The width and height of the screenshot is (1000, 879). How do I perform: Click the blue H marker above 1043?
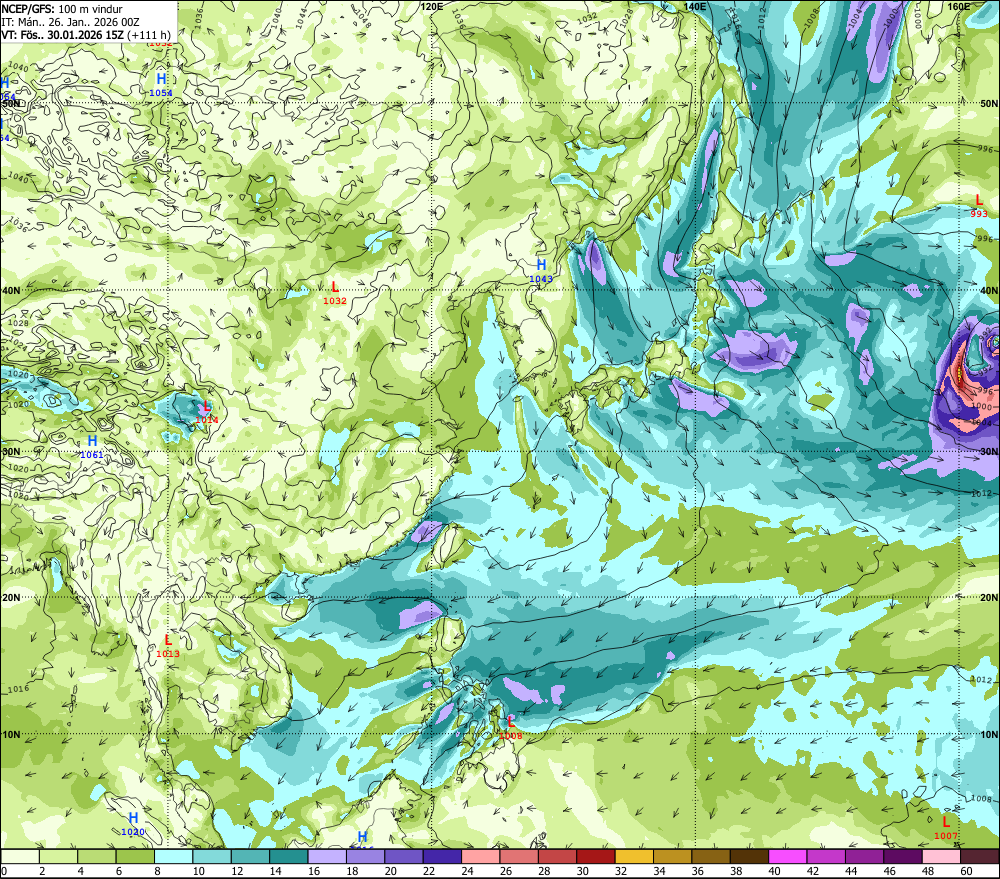[541, 265]
